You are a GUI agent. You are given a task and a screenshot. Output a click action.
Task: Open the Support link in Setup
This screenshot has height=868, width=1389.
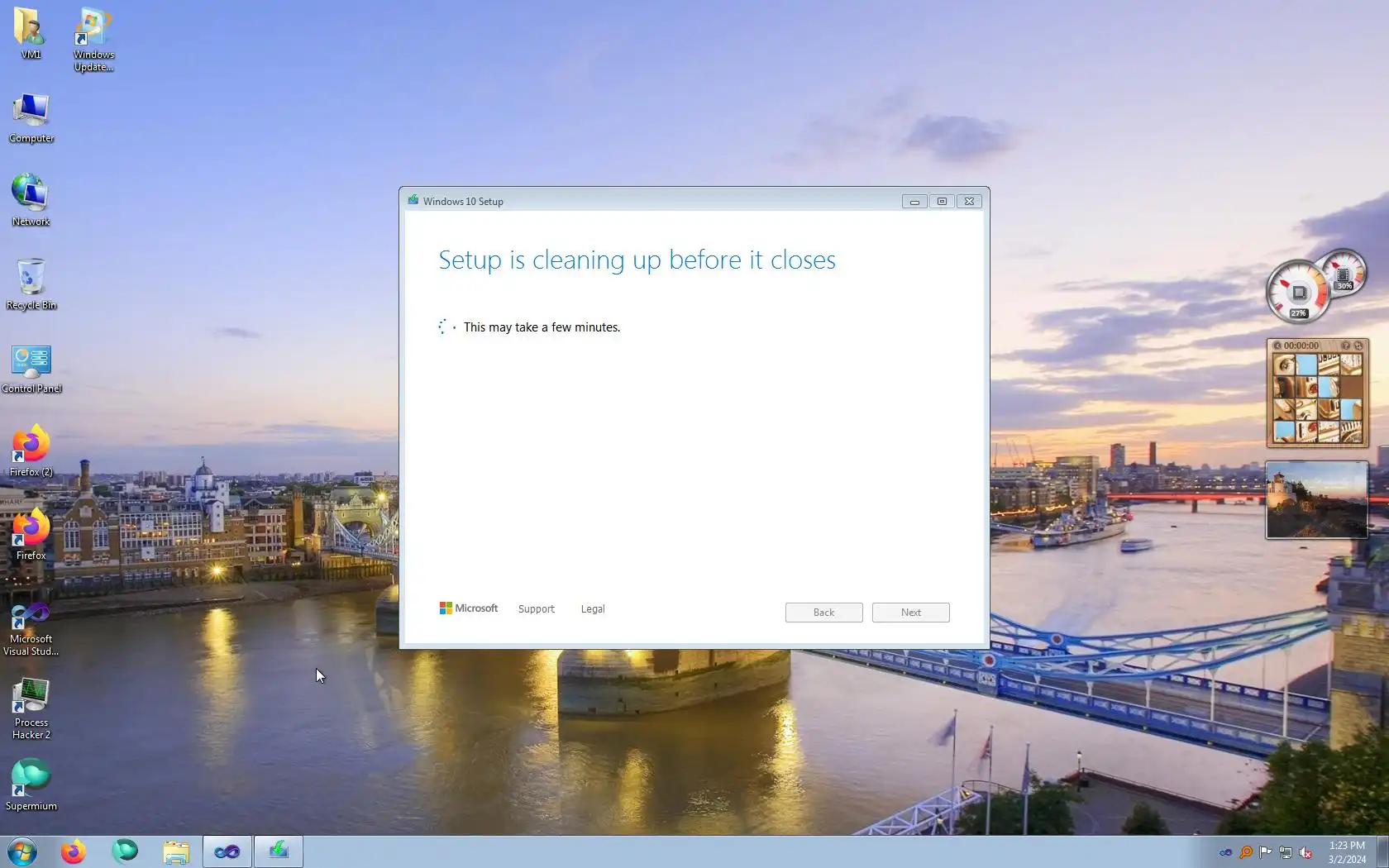click(x=537, y=609)
